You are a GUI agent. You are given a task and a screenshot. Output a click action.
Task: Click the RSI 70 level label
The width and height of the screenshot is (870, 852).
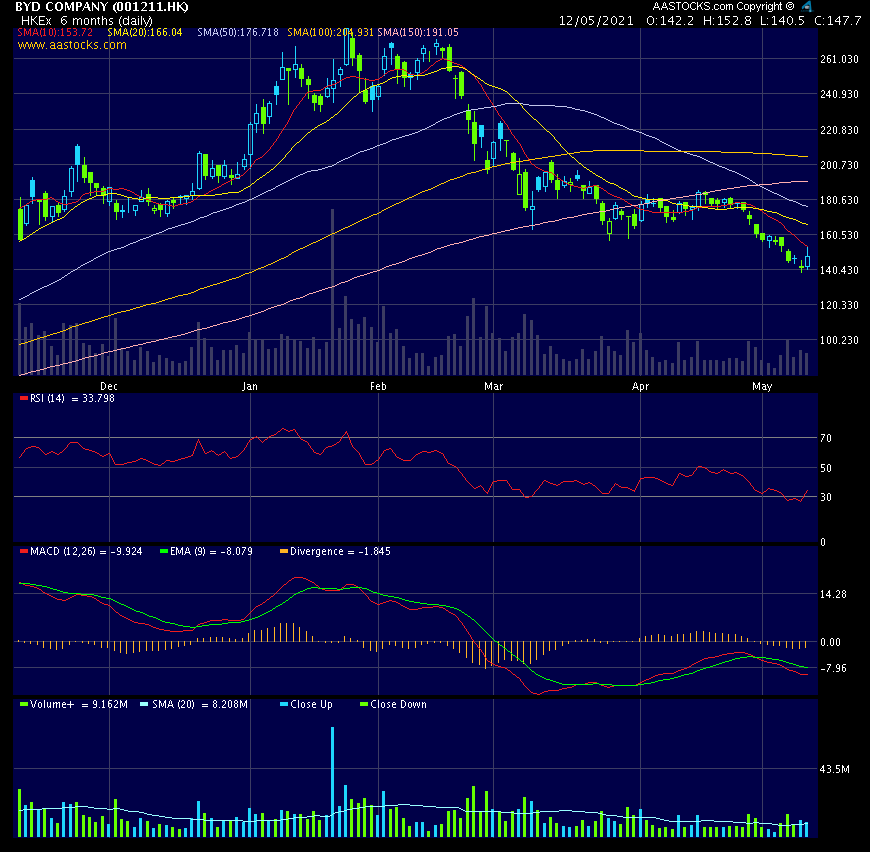(x=826, y=438)
